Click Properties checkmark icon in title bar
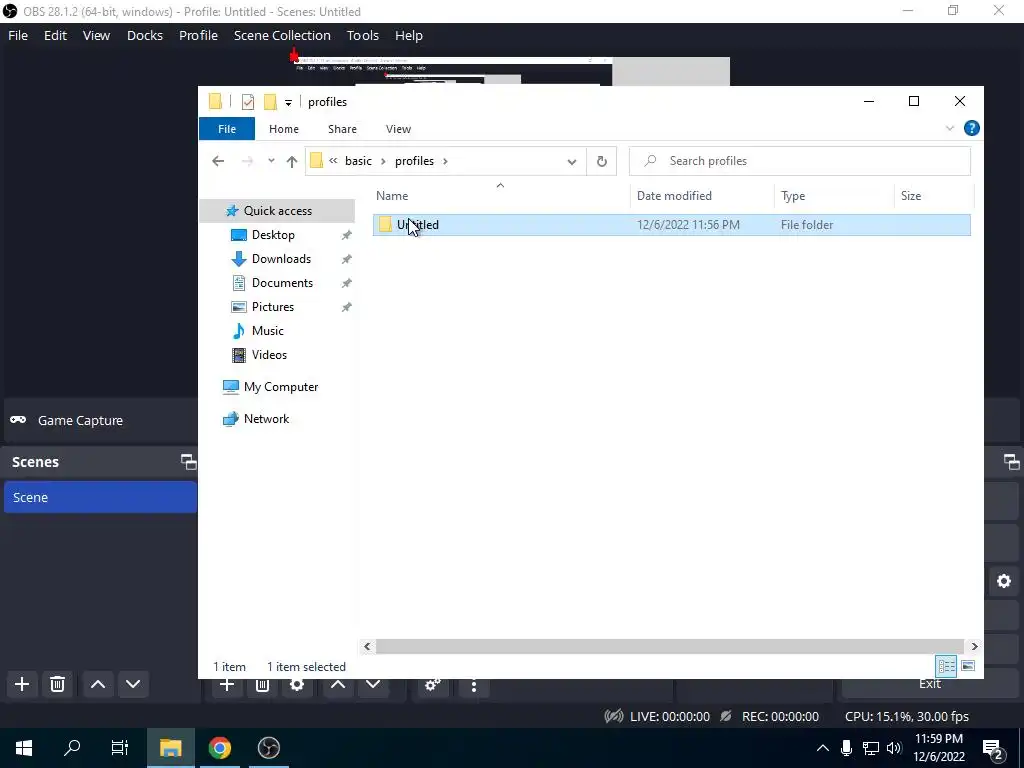Screen dimensions: 1024x768 (x=248, y=102)
